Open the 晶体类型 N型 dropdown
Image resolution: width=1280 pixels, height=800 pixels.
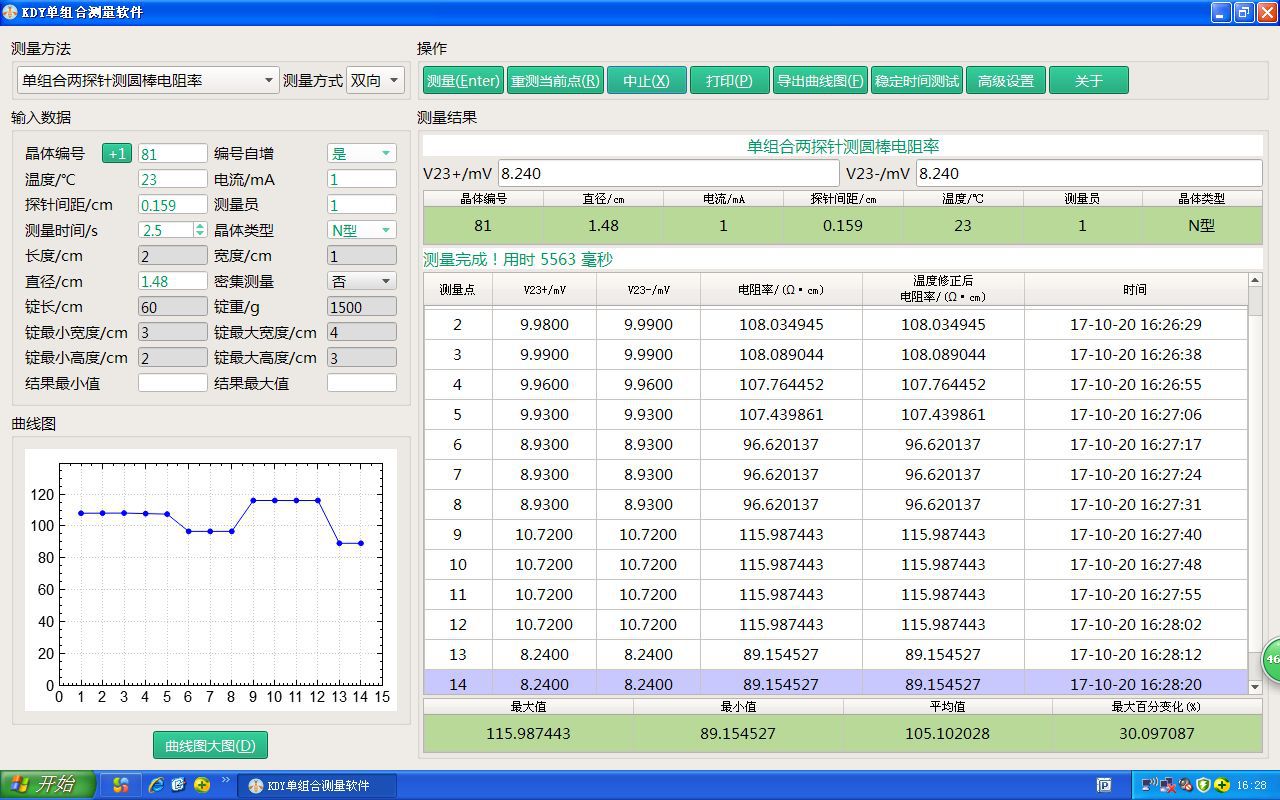pyautogui.click(x=362, y=230)
